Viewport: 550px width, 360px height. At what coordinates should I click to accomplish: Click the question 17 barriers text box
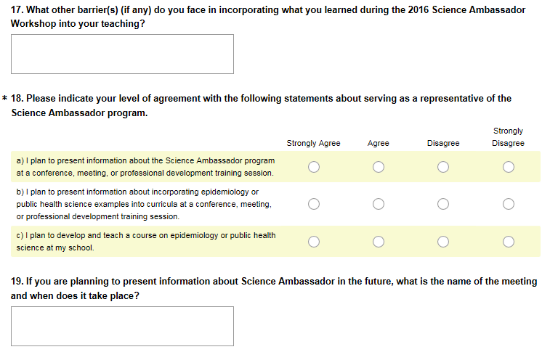tap(122, 54)
